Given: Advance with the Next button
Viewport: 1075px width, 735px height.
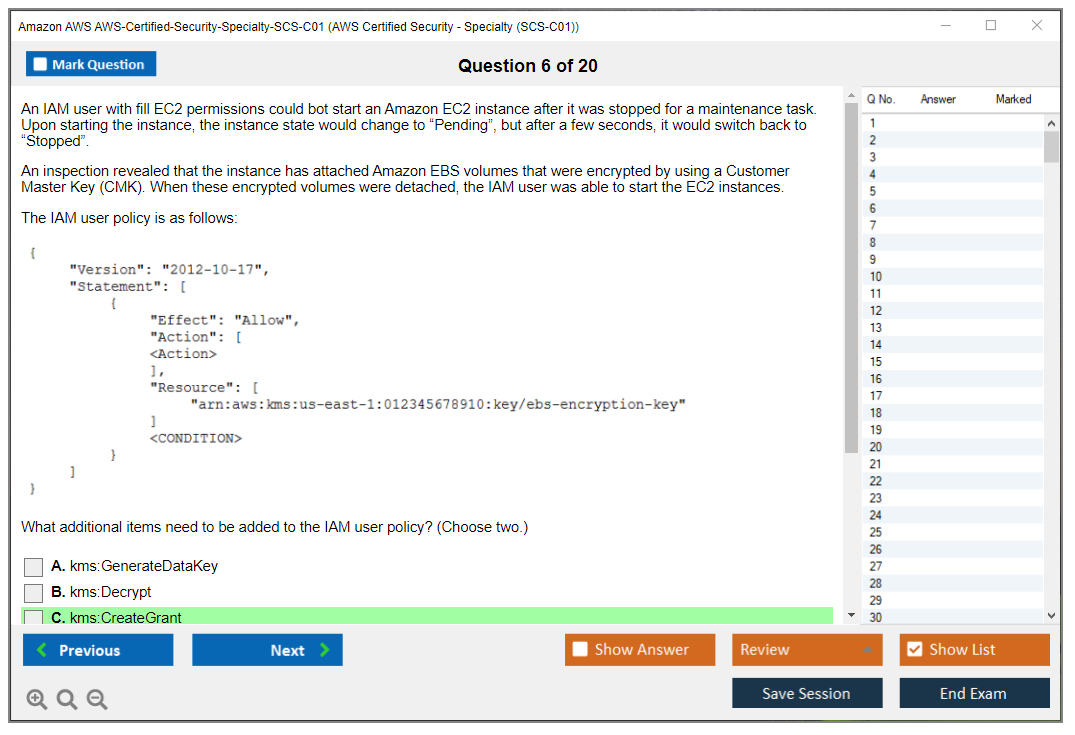Looking at the screenshot, I should tap(267, 650).
